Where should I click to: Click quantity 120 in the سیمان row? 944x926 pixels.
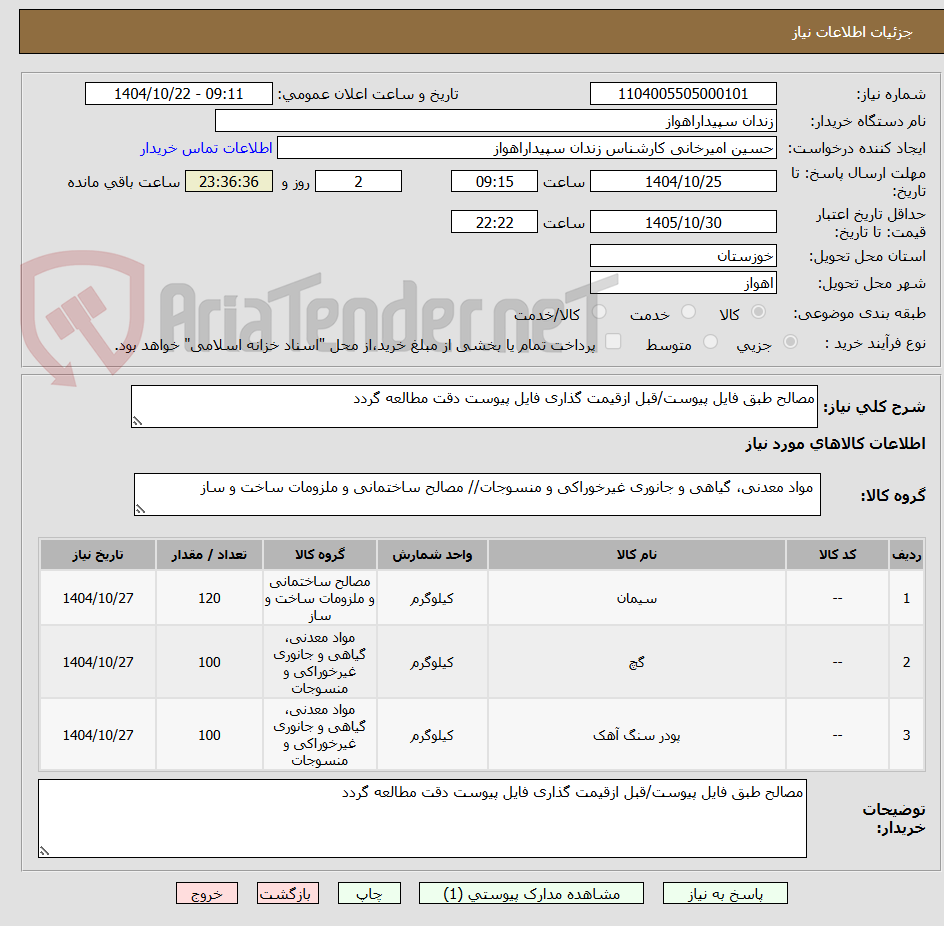pyautogui.click(x=210, y=598)
